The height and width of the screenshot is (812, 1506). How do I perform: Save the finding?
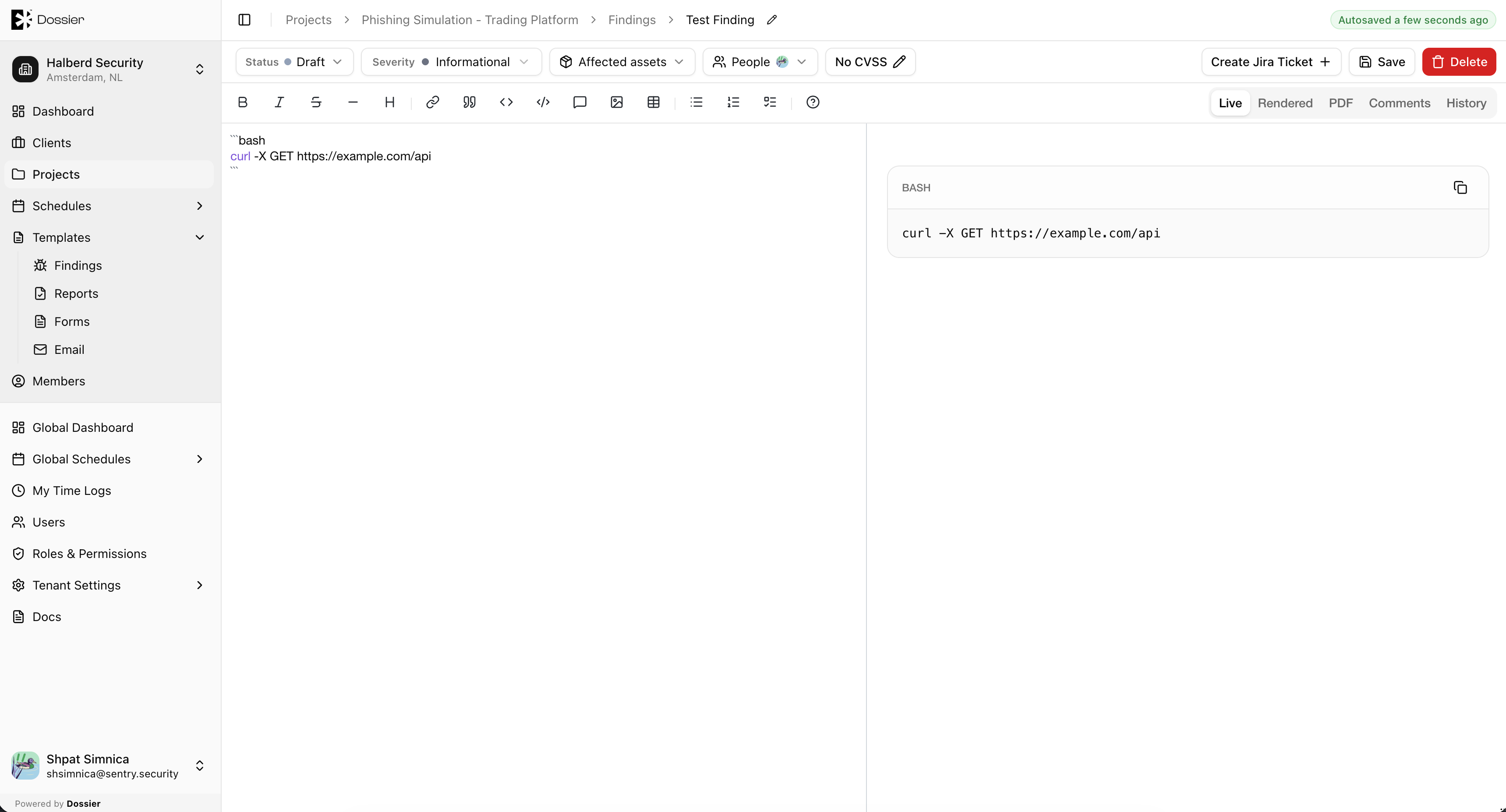(x=1382, y=62)
